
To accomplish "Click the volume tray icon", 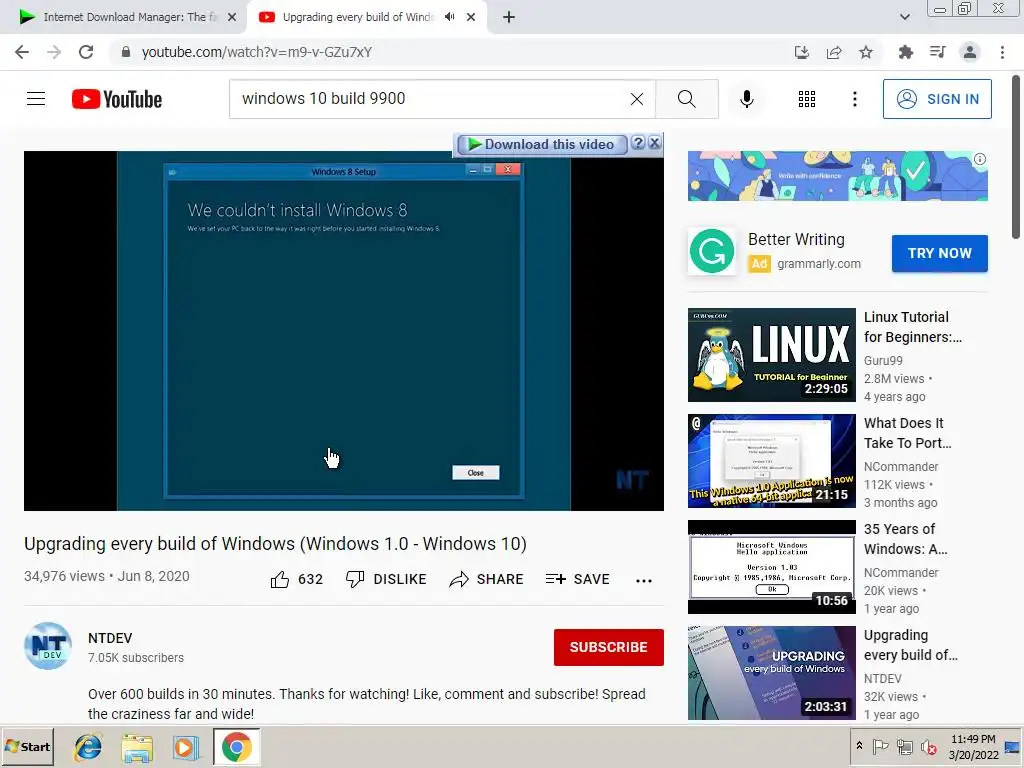I will [928, 746].
